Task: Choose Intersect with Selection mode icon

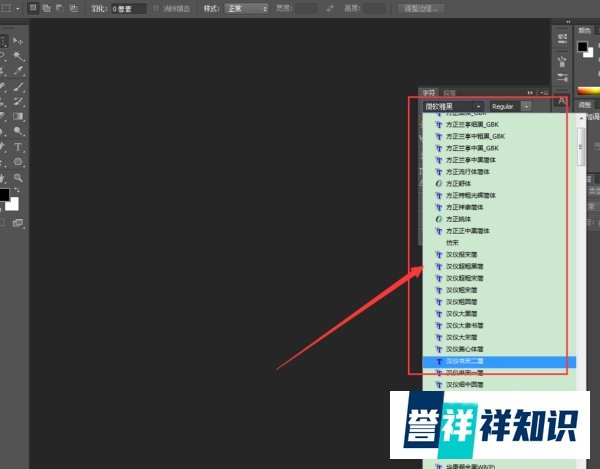Action: pos(73,8)
